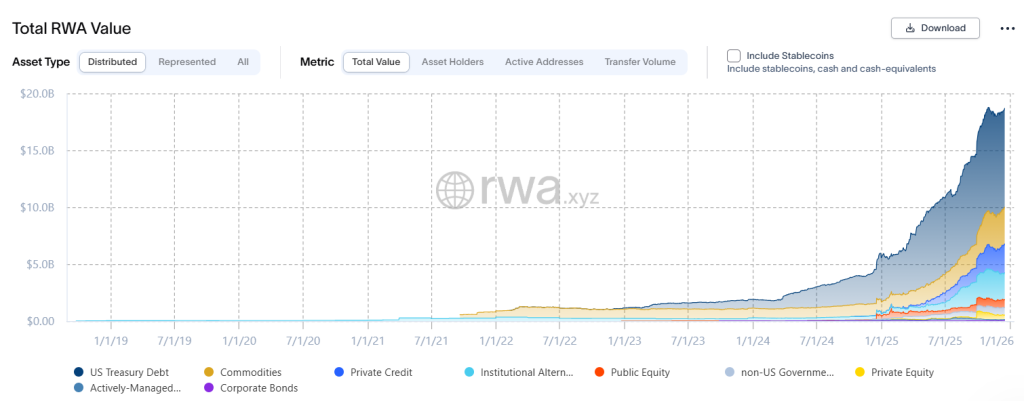Click the rwa.xyz globe watermark logo

[x=455, y=190]
